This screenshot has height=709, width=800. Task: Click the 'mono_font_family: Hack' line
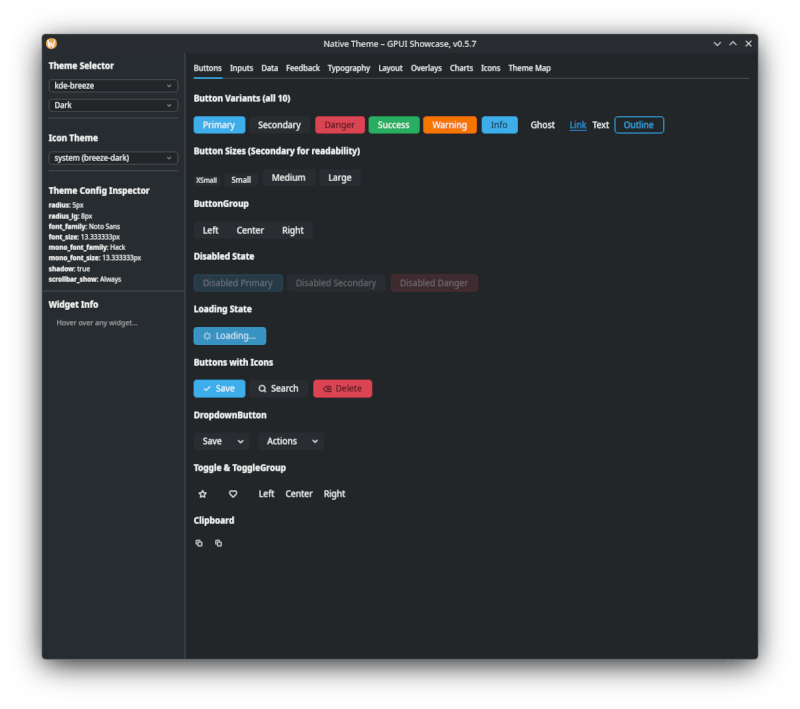[87, 247]
